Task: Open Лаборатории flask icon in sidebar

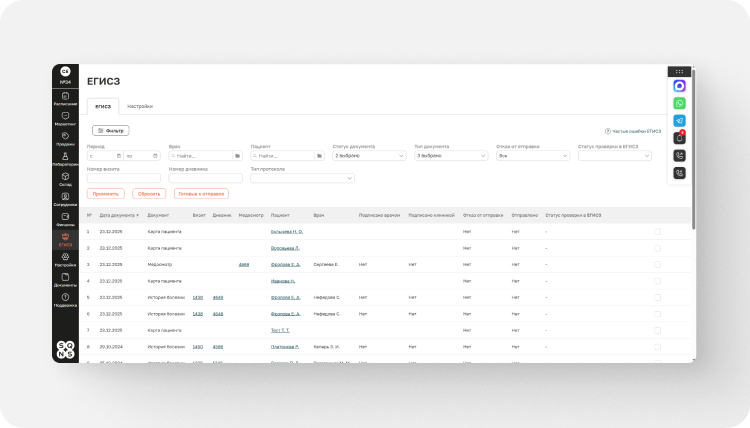Action: (x=66, y=159)
